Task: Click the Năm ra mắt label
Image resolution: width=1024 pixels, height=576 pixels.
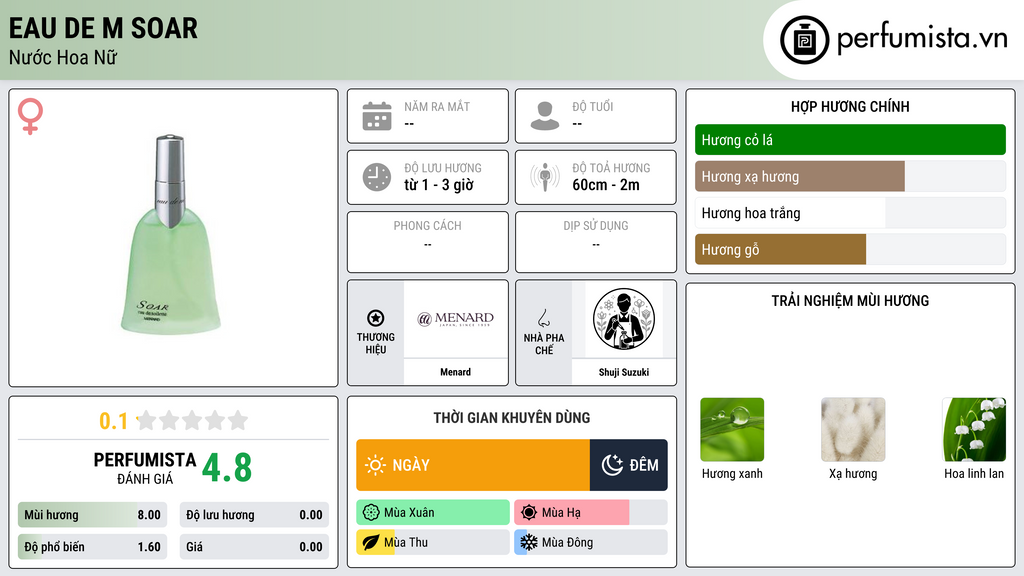Action: click(437, 106)
